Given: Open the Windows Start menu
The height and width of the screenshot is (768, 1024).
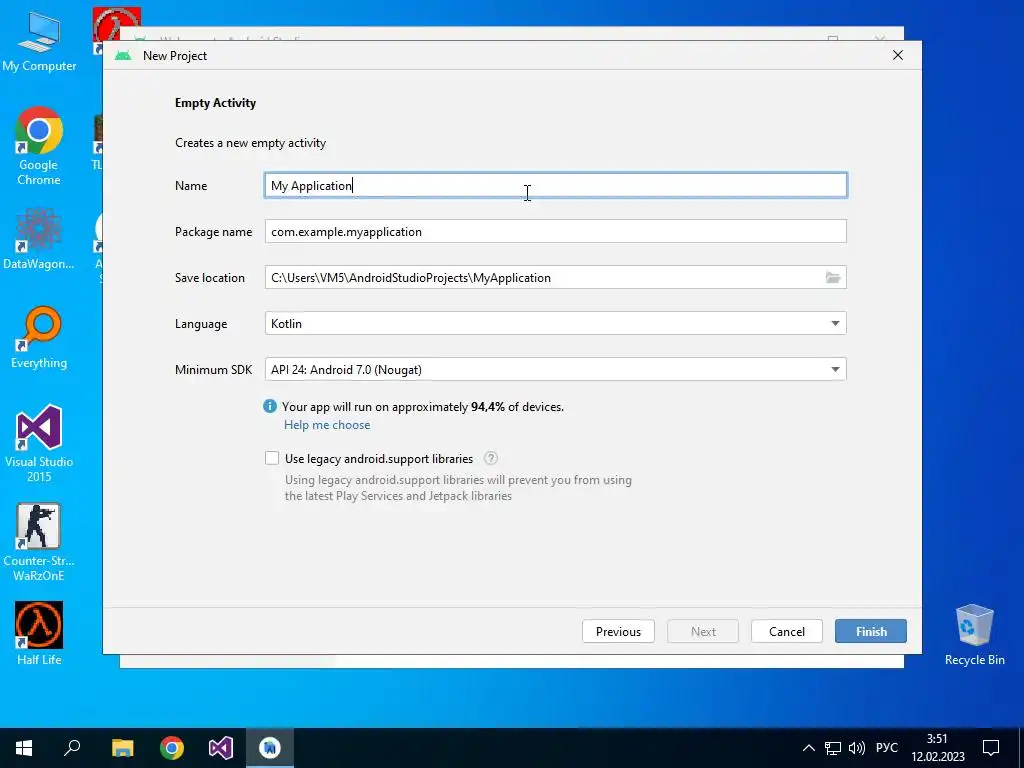Looking at the screenshot, I should click(x=24, y=748).
